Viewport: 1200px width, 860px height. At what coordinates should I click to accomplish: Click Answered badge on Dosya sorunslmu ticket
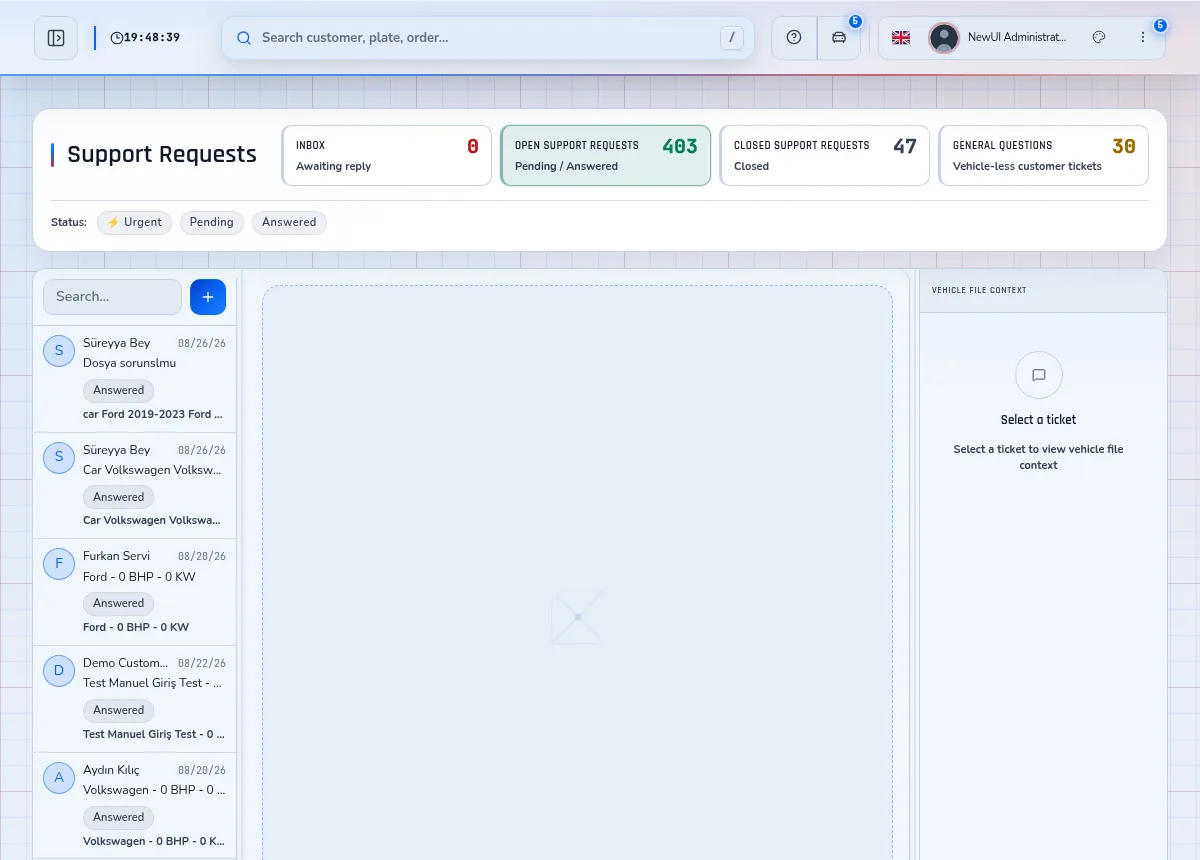point(119,390)
